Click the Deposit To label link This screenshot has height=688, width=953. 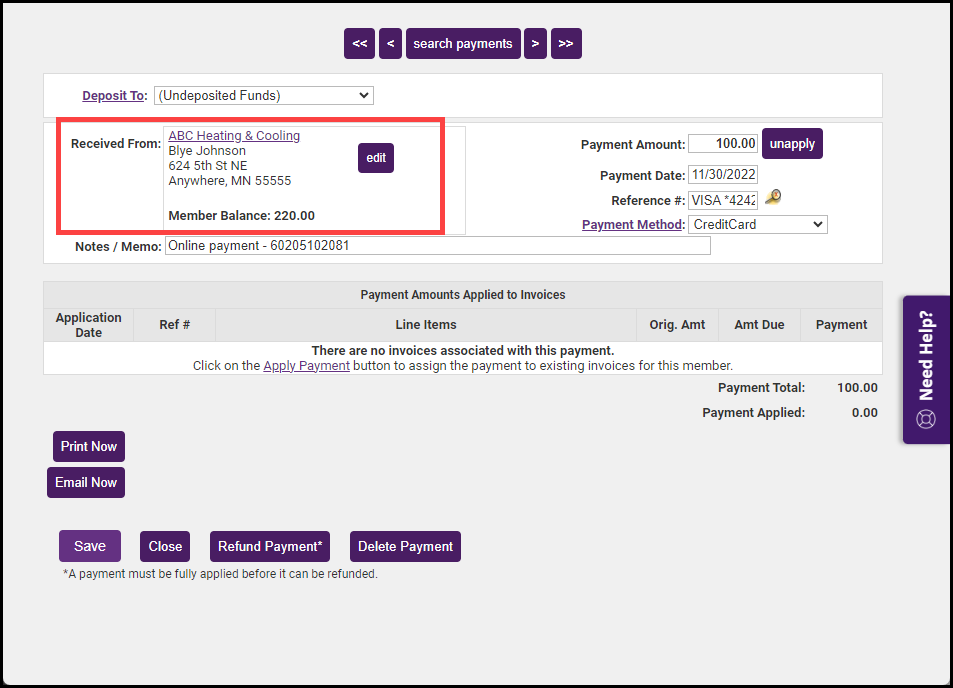coord(114,96)
